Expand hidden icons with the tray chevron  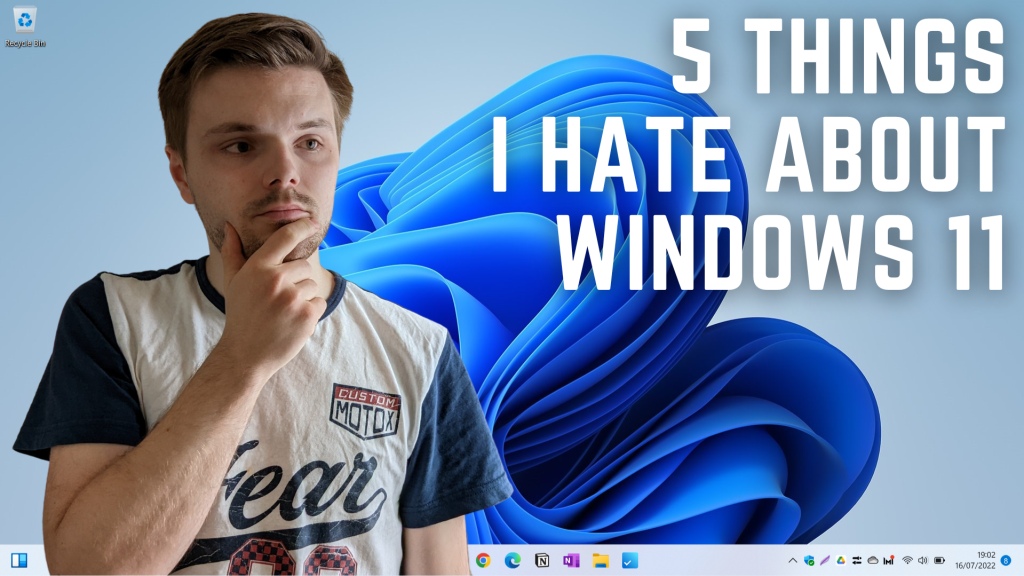[x=791, y=561]
